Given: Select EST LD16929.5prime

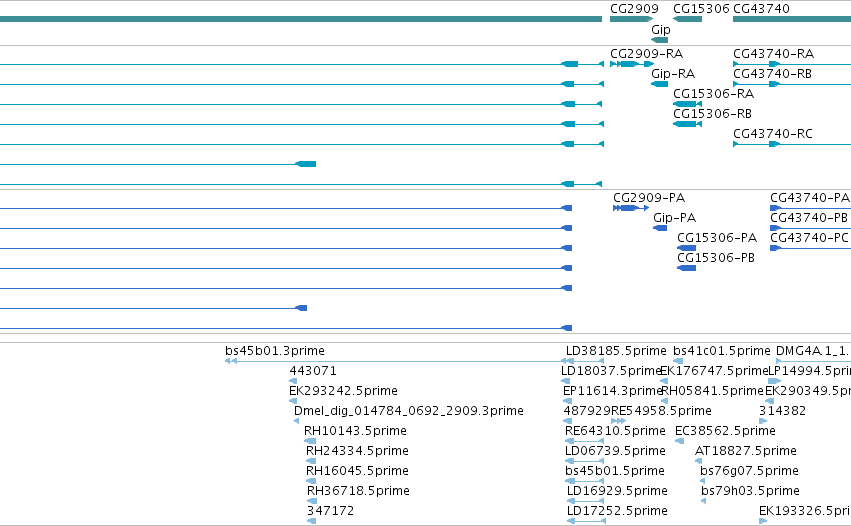Looking at the screenshot, I should pos(617,492).
